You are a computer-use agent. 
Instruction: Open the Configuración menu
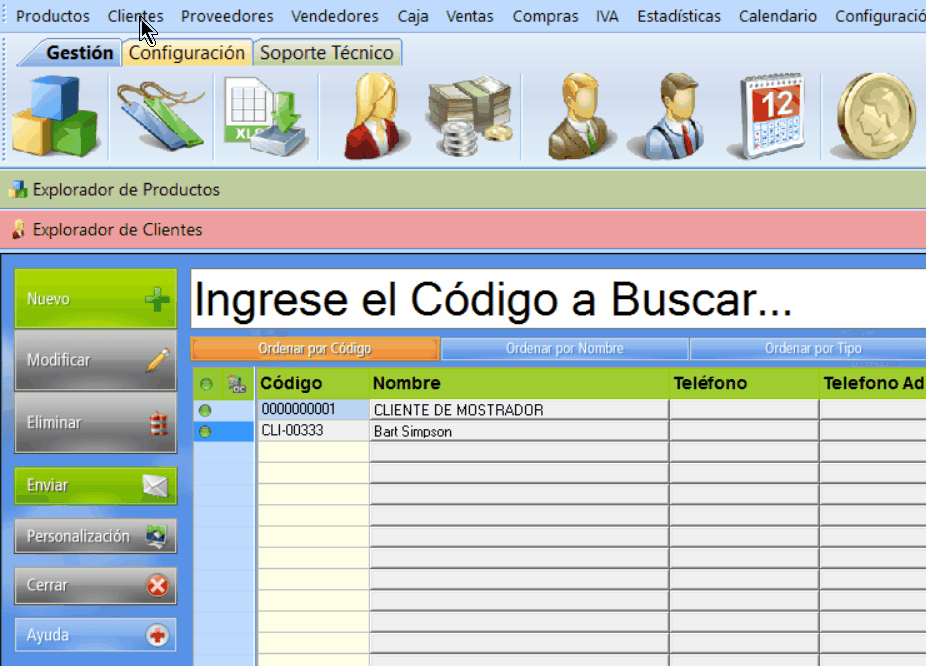(x=879, y=16)
